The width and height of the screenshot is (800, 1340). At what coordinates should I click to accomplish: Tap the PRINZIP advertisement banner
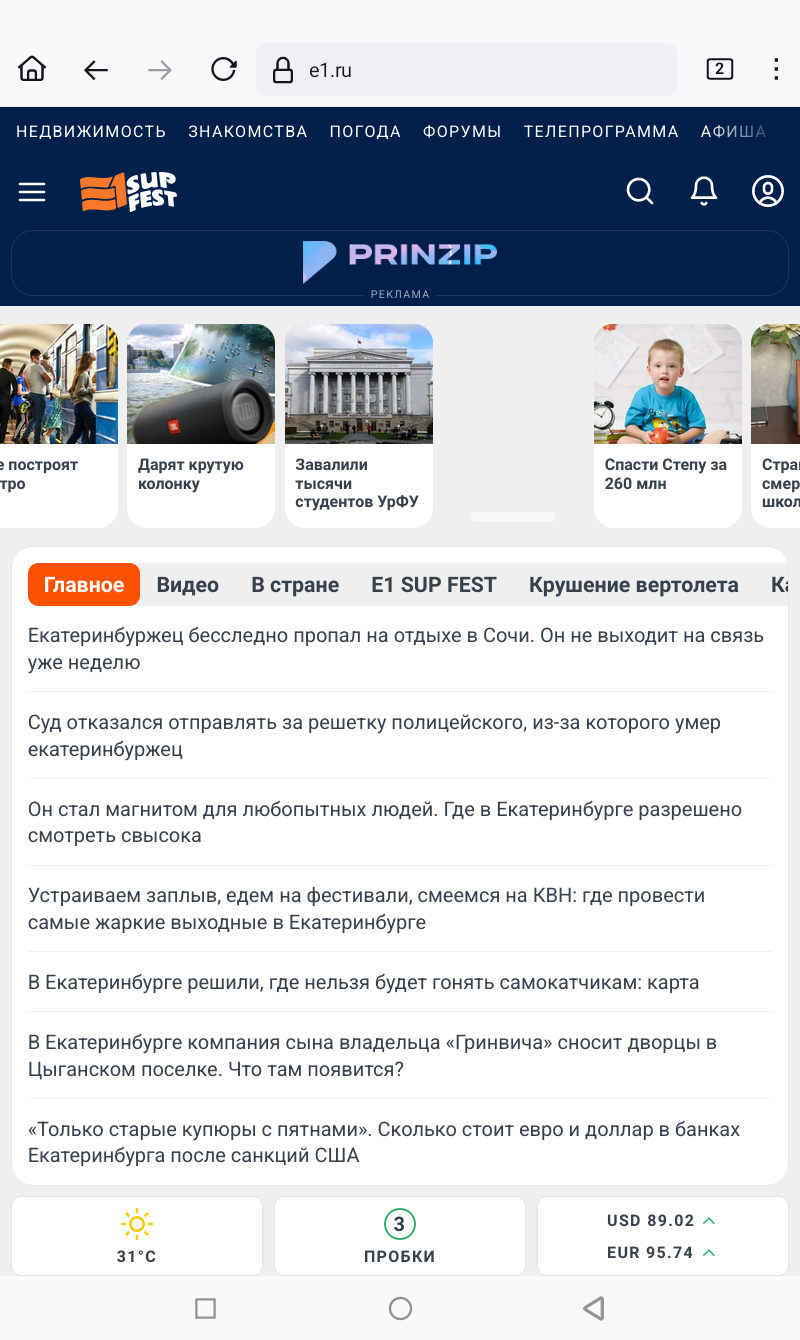click(x=400, y=262)
